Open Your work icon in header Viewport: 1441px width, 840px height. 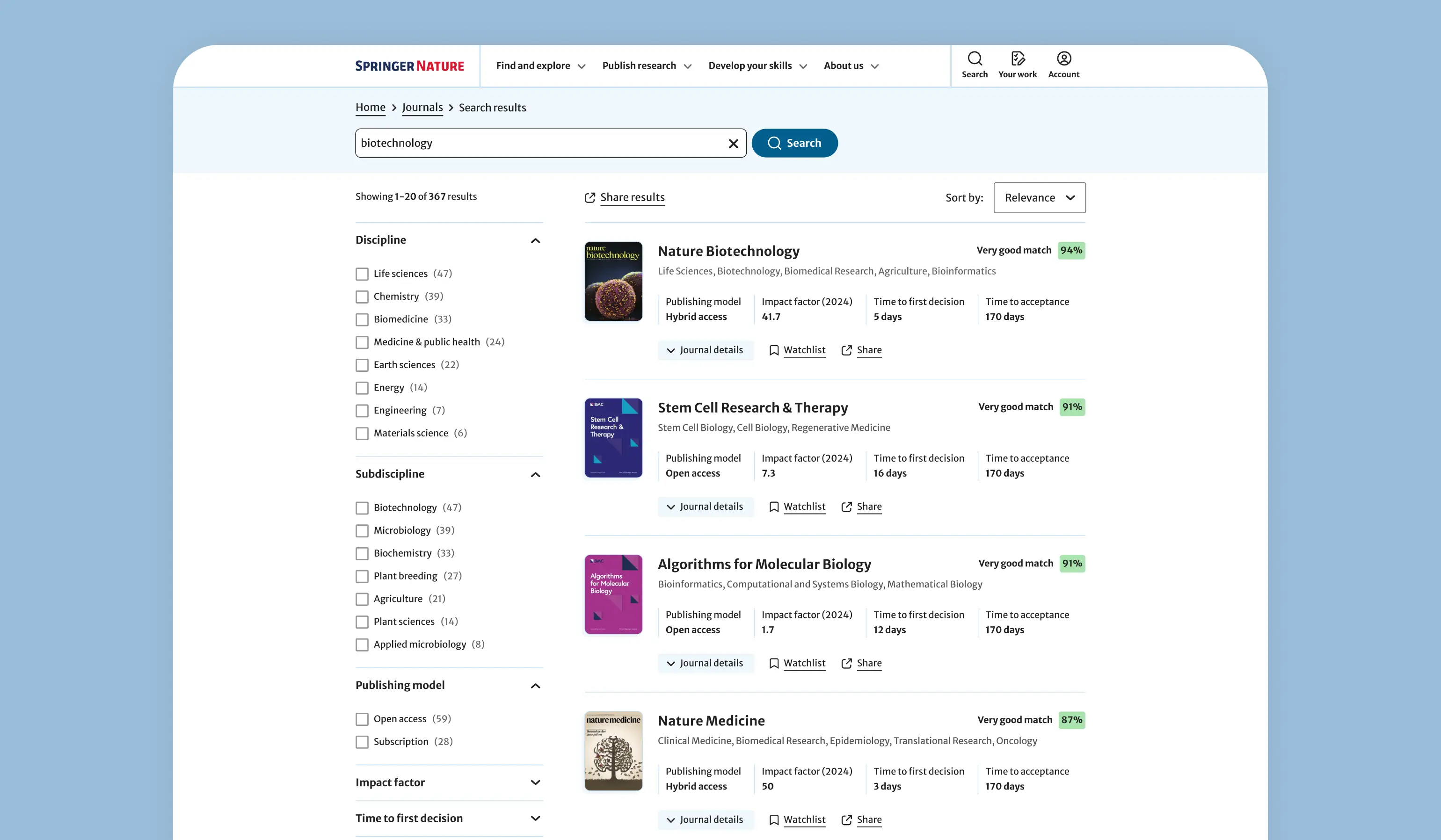[x=1017, y=59]
